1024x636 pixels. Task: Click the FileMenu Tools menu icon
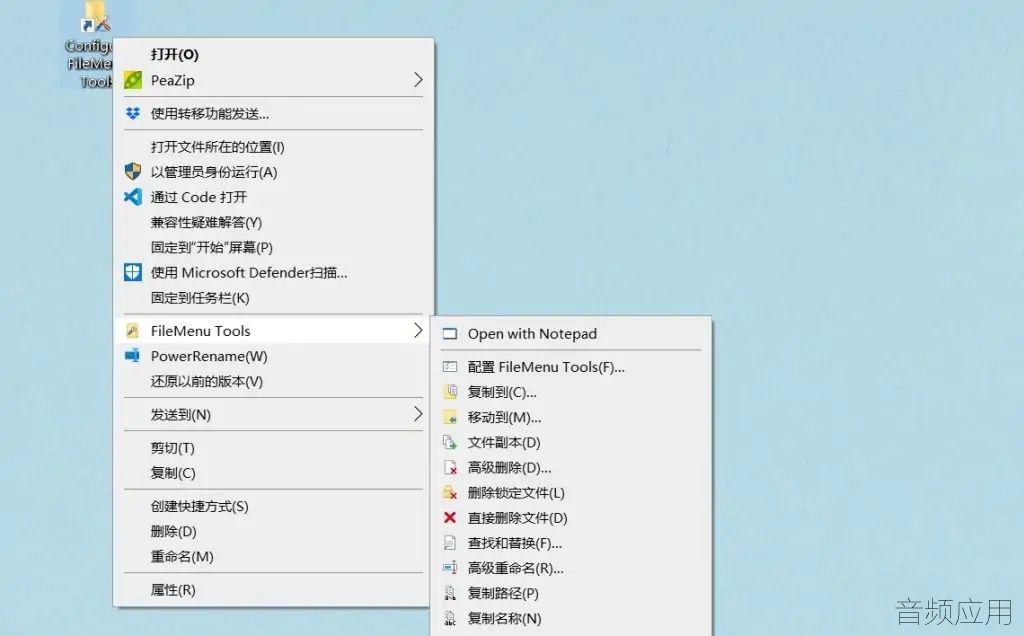point(133,331)
